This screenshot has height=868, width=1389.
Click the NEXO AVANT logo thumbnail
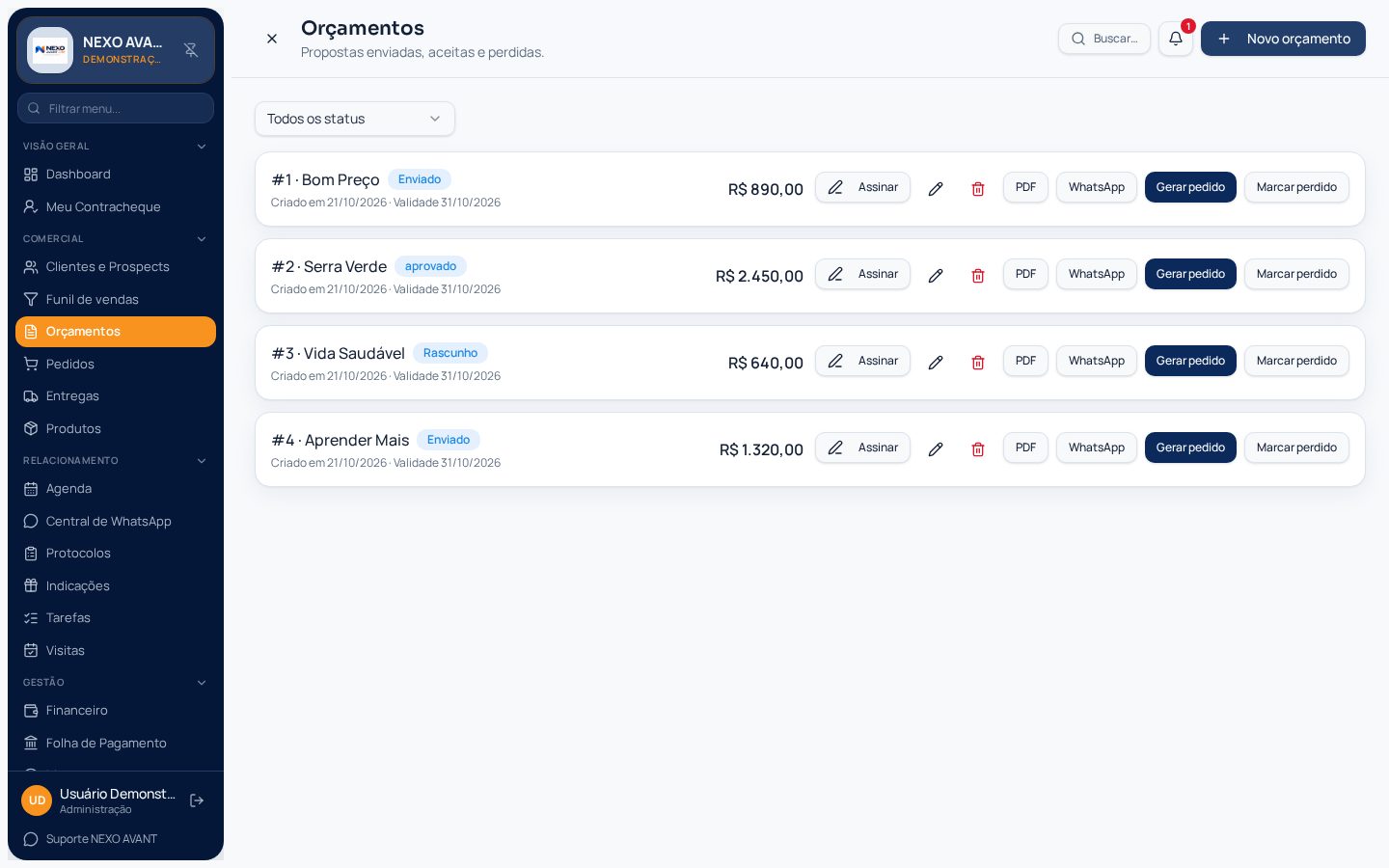click(x=50, y=50)
